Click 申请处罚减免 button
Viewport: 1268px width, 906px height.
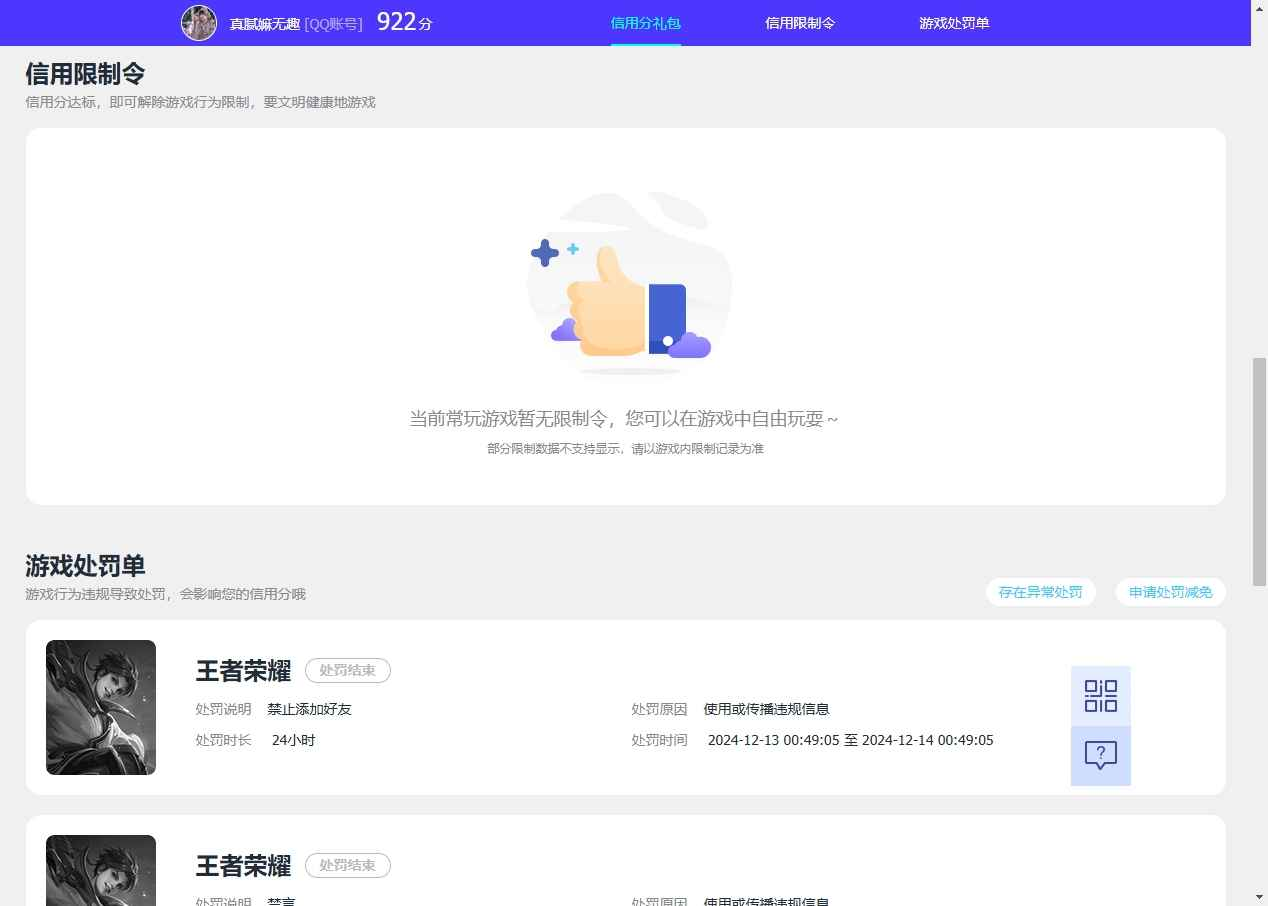pos(1170,592)
